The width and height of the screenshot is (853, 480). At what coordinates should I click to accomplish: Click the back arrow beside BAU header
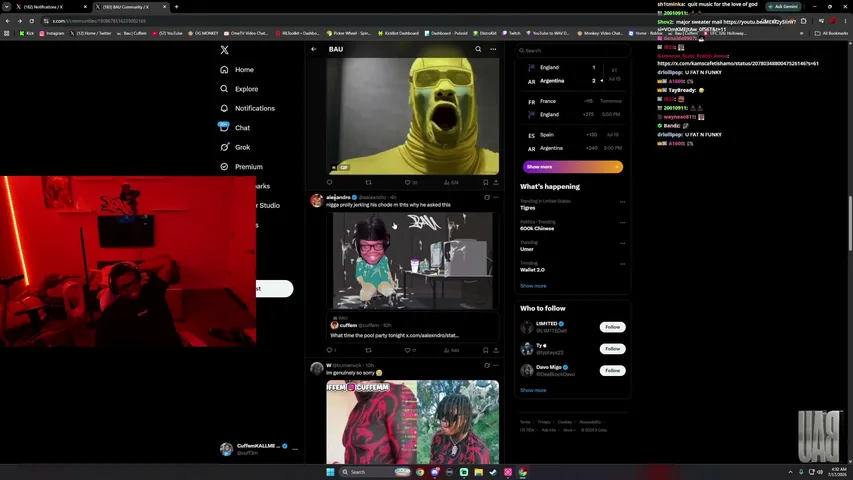[314, 49]
